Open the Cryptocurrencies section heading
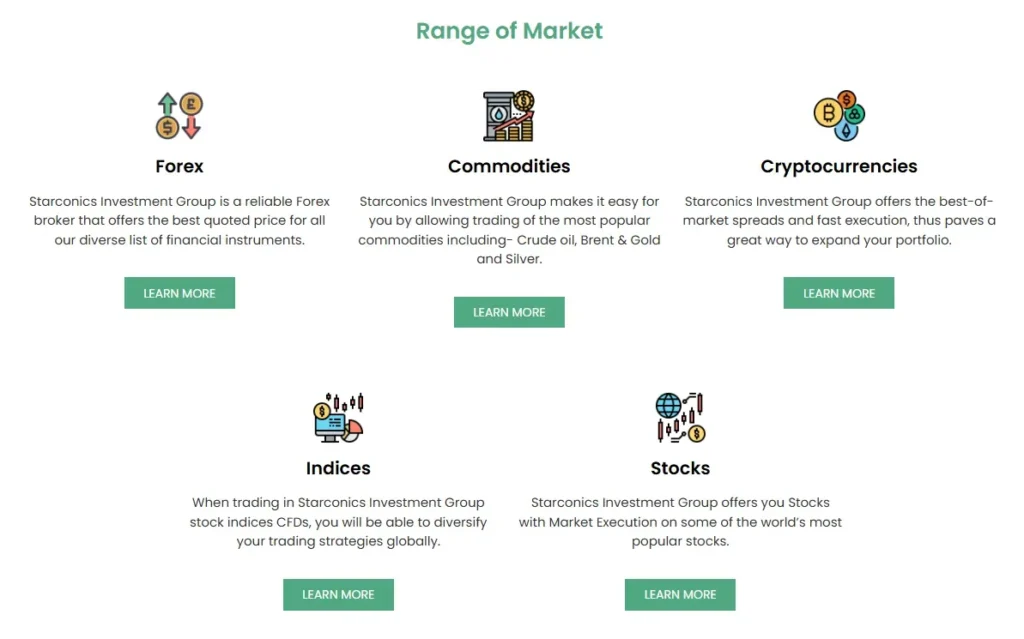The width and height of the screenshot is (1024, 639). [838, 166]
